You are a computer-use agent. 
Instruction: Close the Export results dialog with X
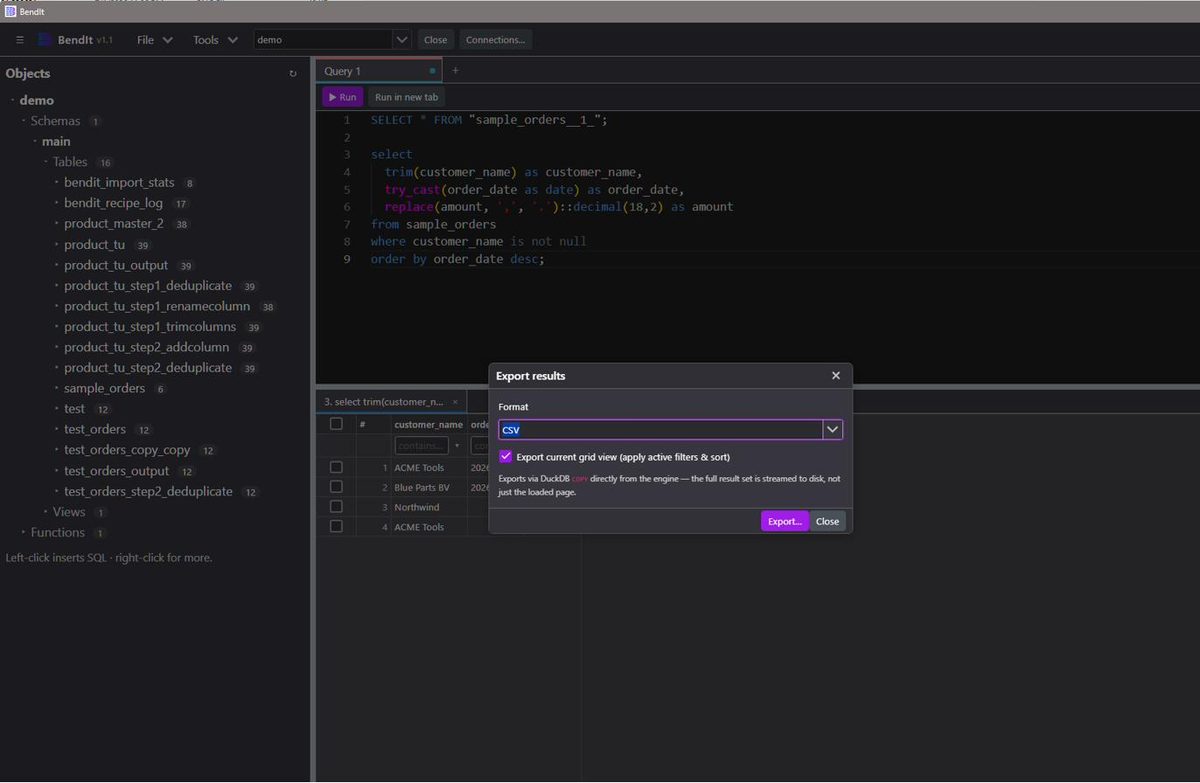tap(836, 376)
